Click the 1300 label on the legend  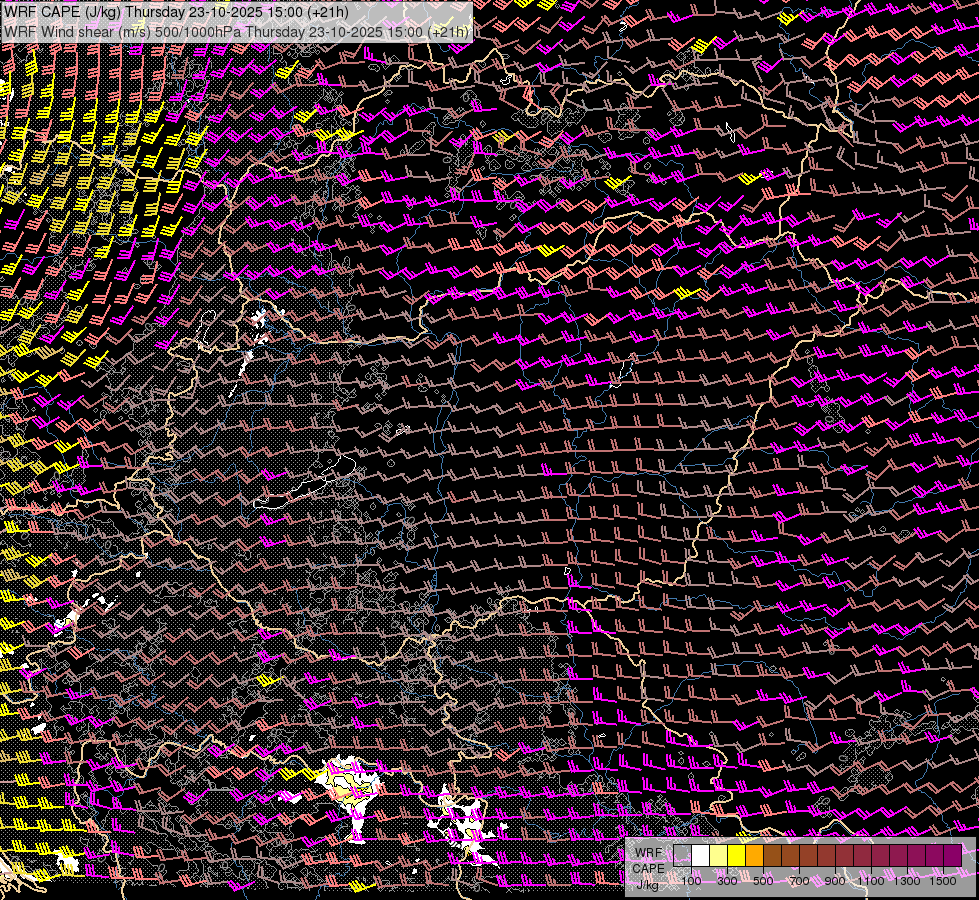click(907, 881)
